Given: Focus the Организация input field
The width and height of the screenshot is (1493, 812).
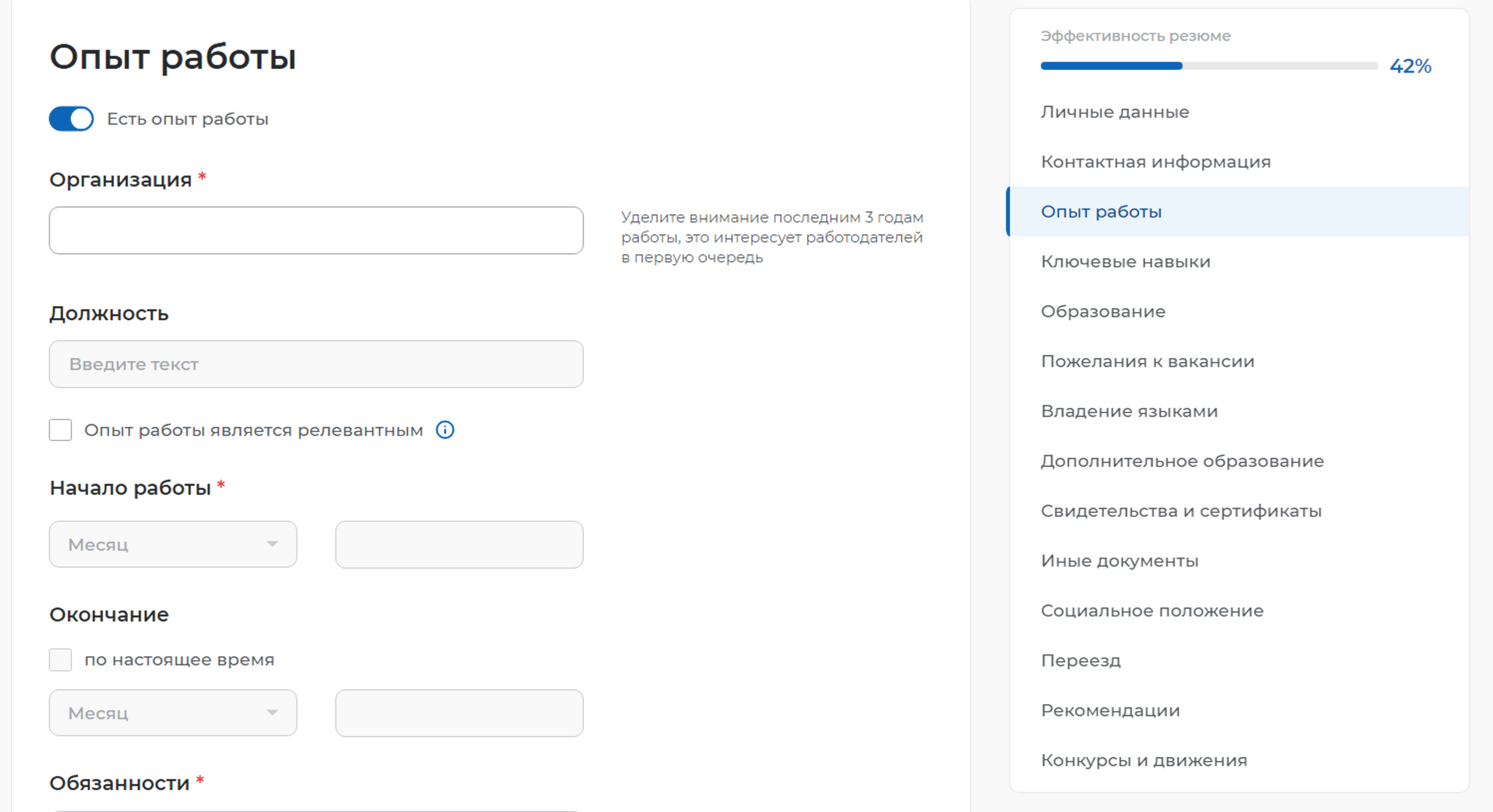Looking at the screenshot, I should pyautogui.click(x=316, y=230).
